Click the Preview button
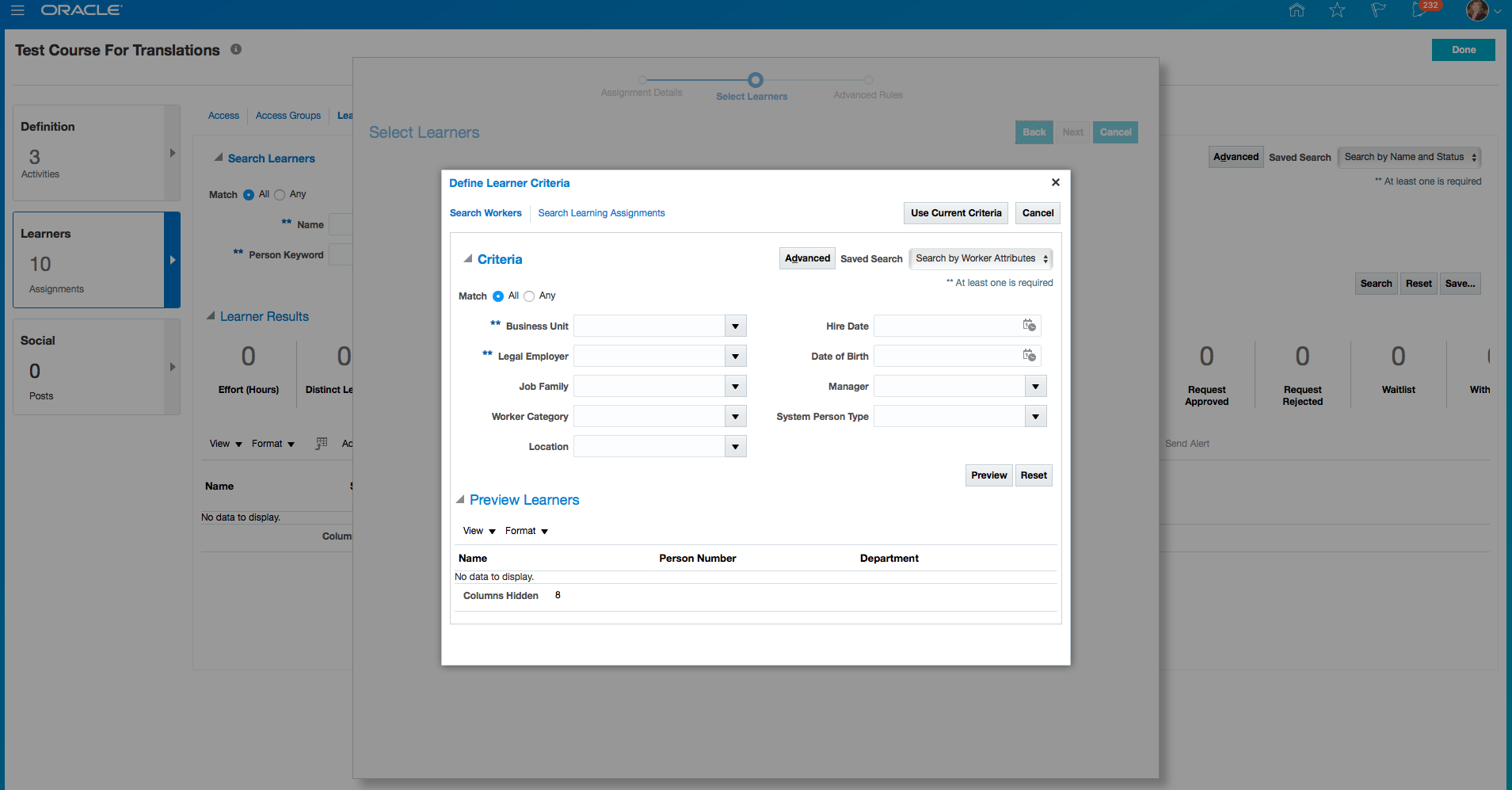 [989, 475]
